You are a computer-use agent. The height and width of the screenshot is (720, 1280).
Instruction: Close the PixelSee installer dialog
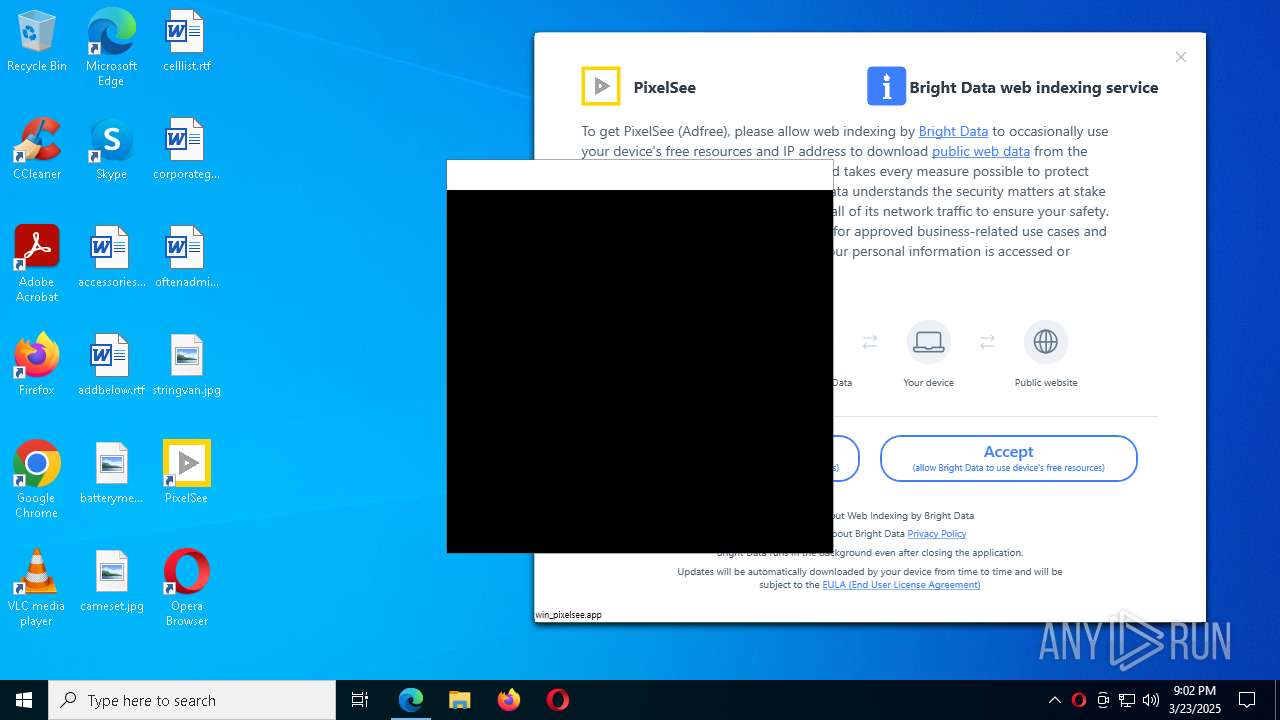(x=1181, y=57)
